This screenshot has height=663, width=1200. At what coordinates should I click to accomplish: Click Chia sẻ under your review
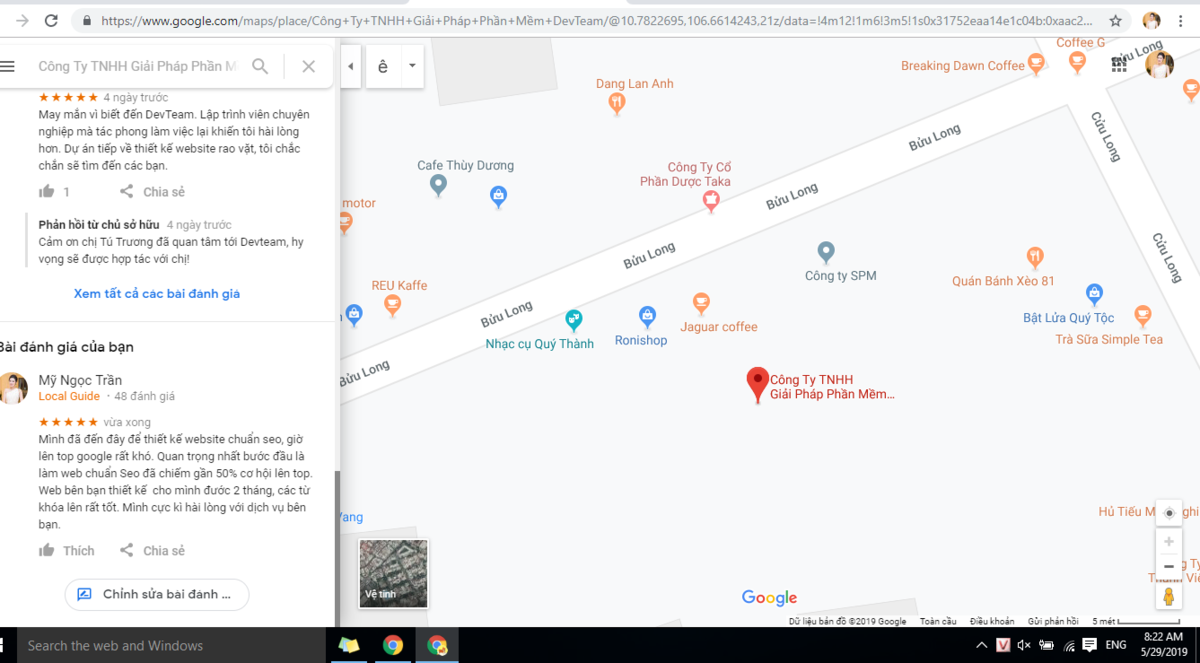(152, 550)
